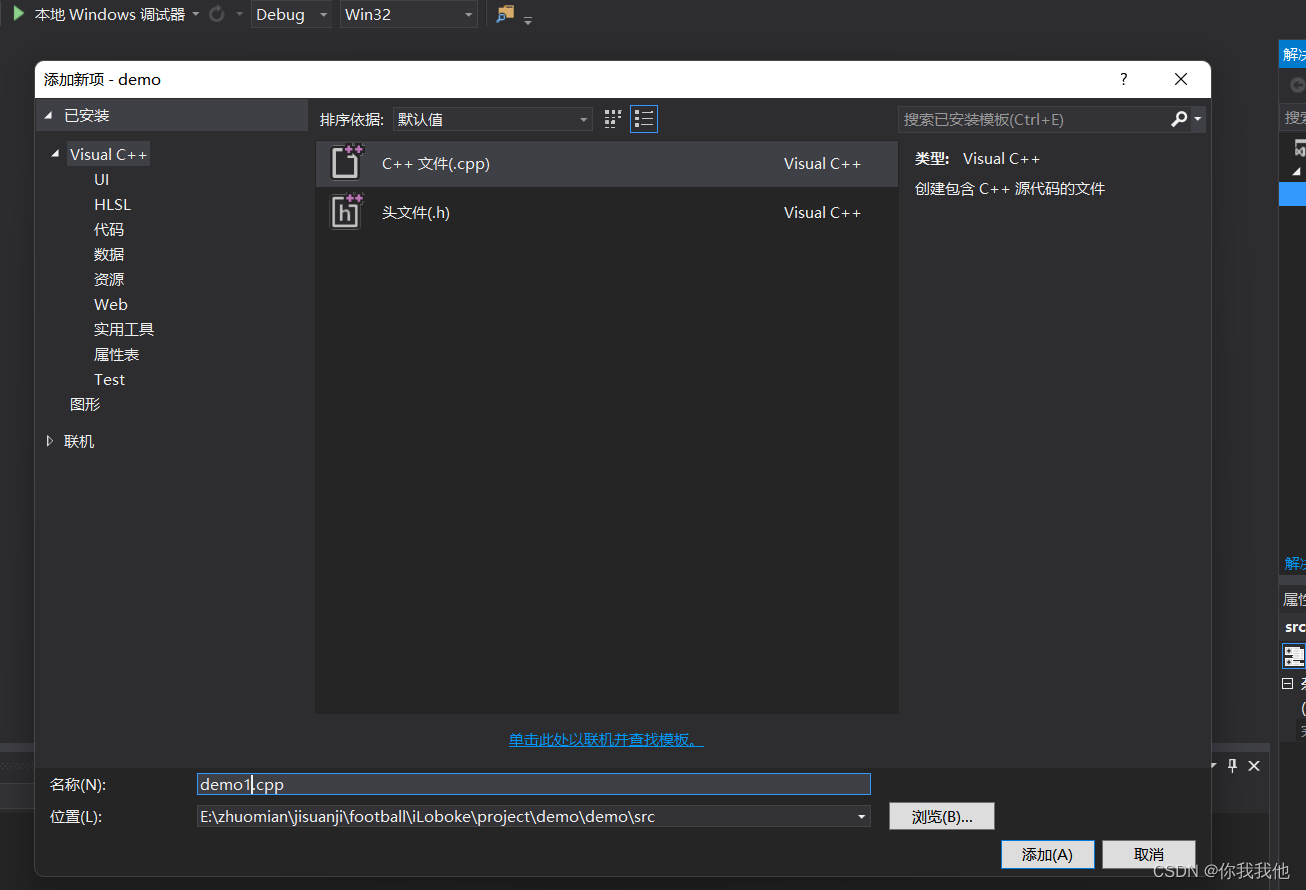This screenshot has height=890, width=1306.
Task: Open the Debug configuration dropdown
Action: pyautogui.click(x=322, y=15)
